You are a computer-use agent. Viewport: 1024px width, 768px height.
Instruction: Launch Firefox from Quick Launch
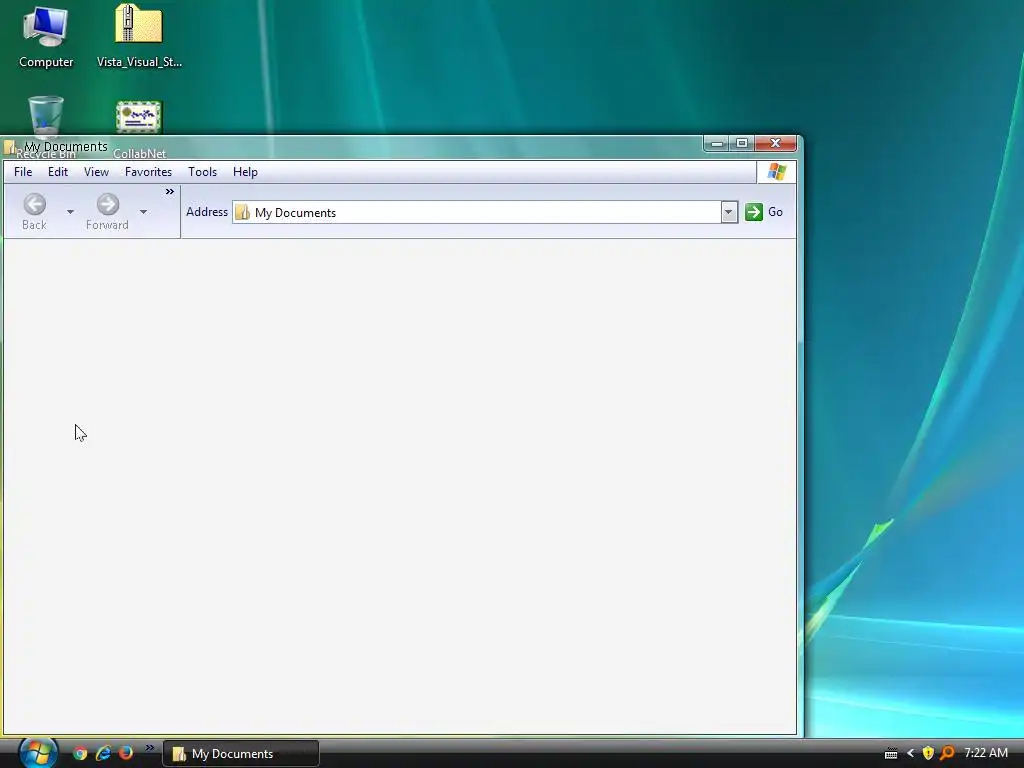point(126,753)
